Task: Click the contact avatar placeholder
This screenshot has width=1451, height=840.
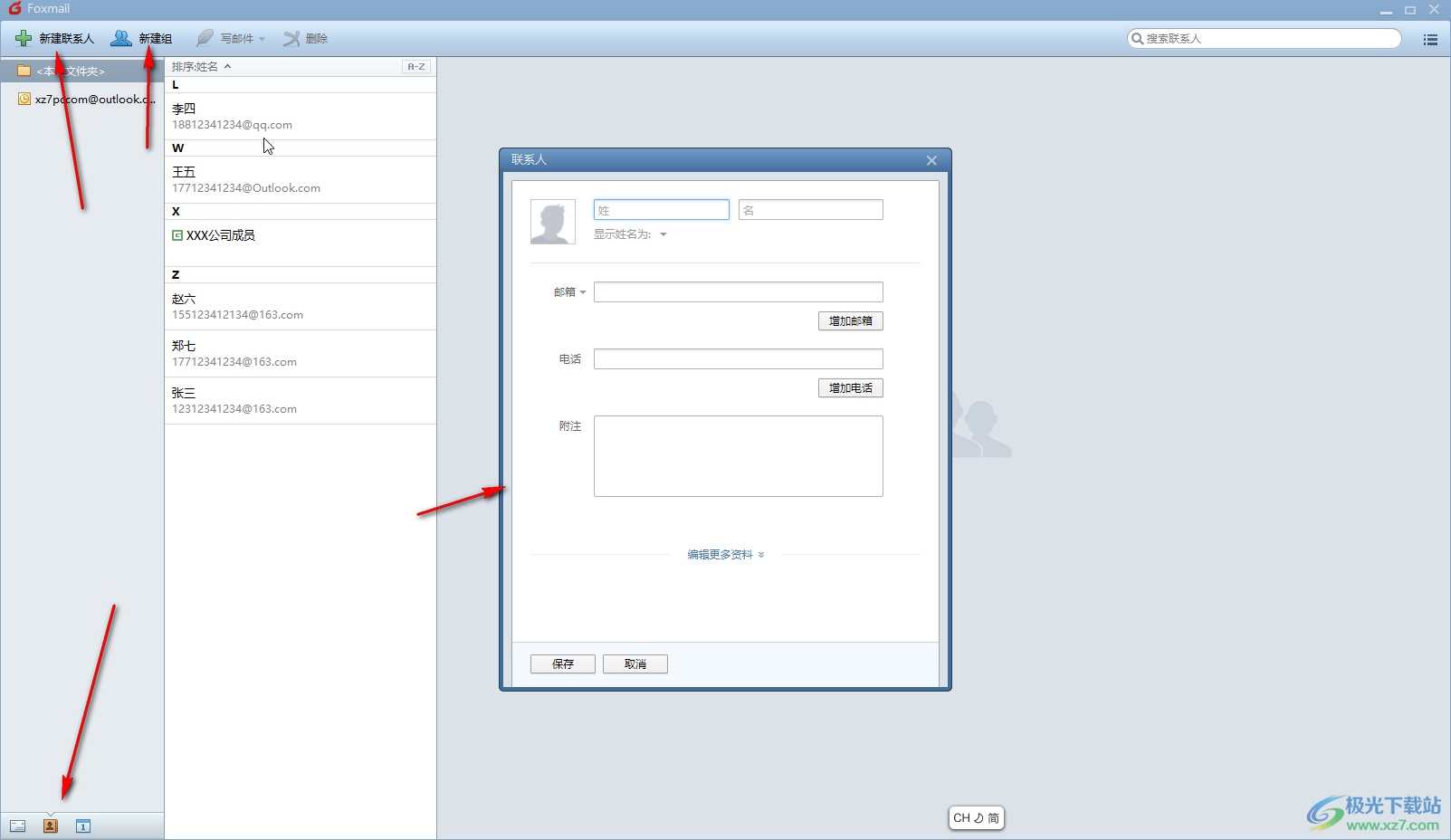Action: click(553, 222)
